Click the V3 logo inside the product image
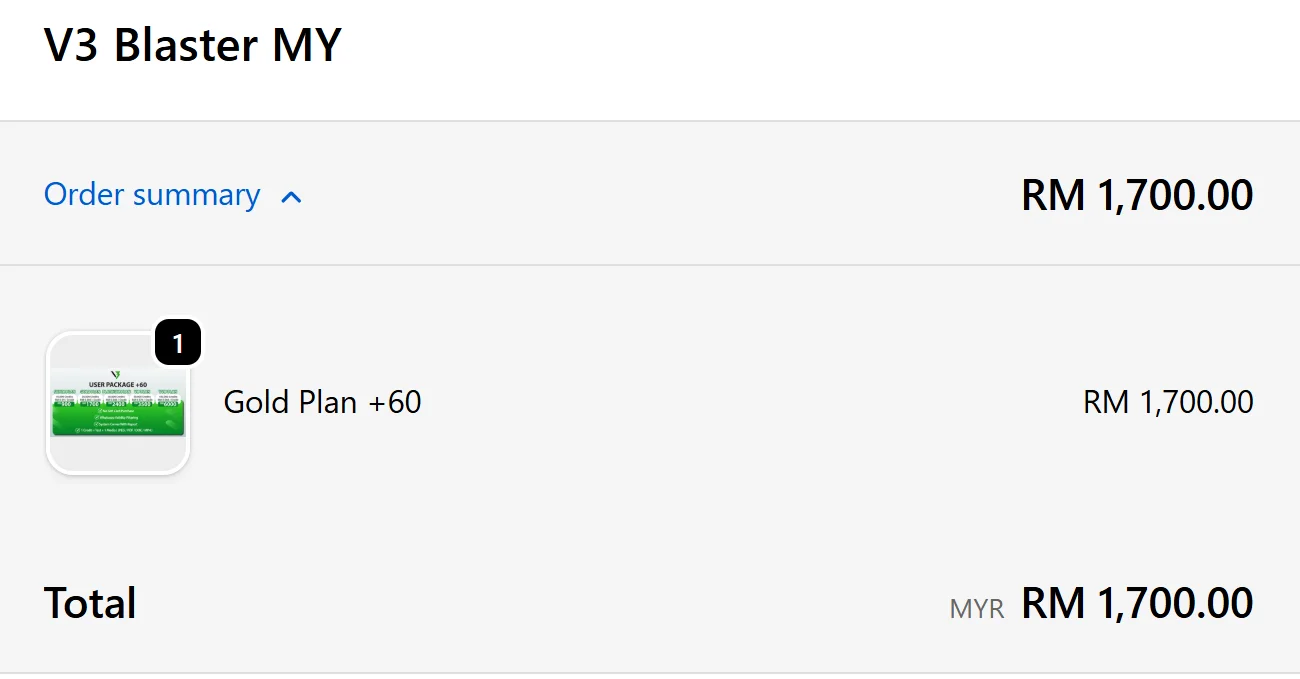Screen dimensions: 1300x679 (x=118, y=374)
